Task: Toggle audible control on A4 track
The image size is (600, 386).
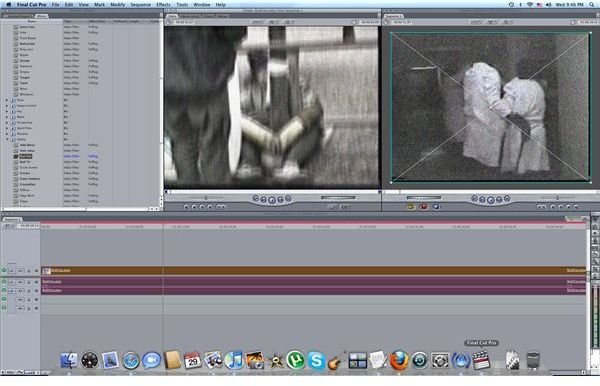Action: point(4,308)
